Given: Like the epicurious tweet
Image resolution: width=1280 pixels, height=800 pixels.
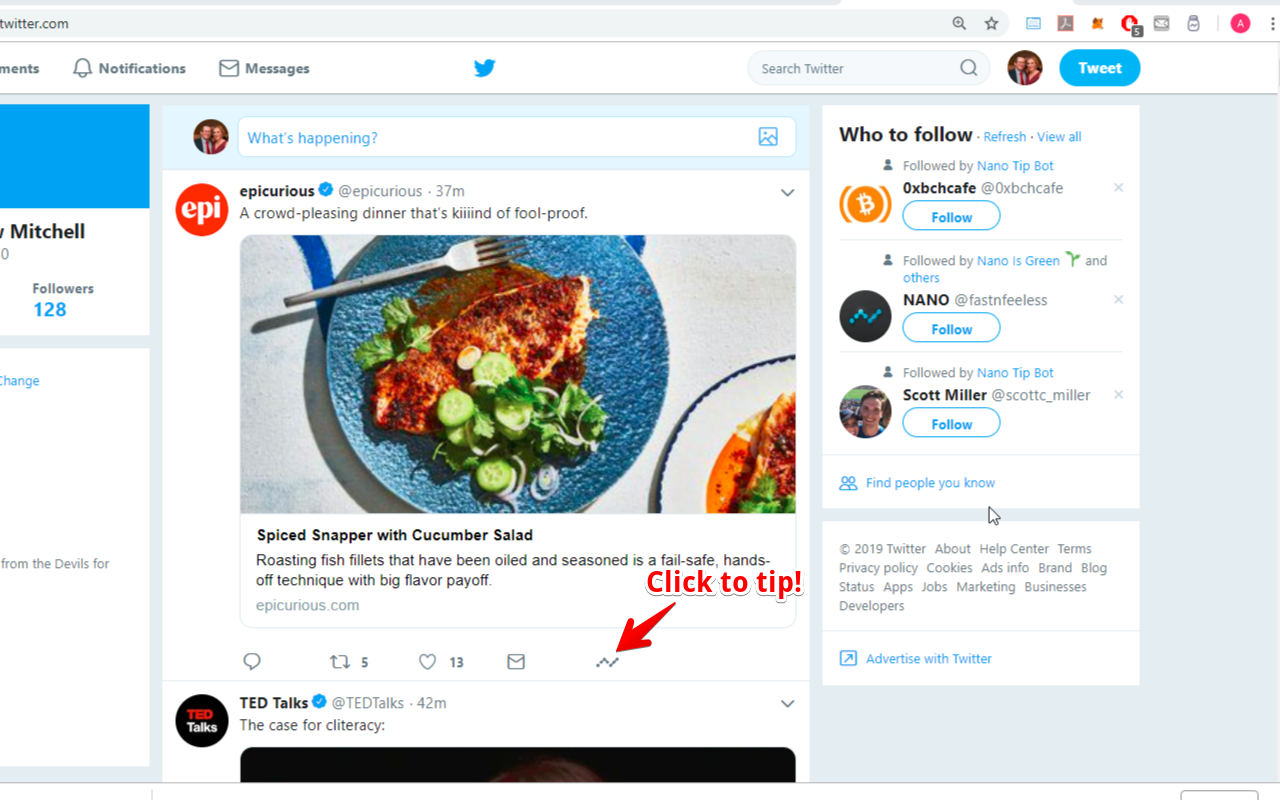Looking at the screenshot, I should (x=428, y=662).
